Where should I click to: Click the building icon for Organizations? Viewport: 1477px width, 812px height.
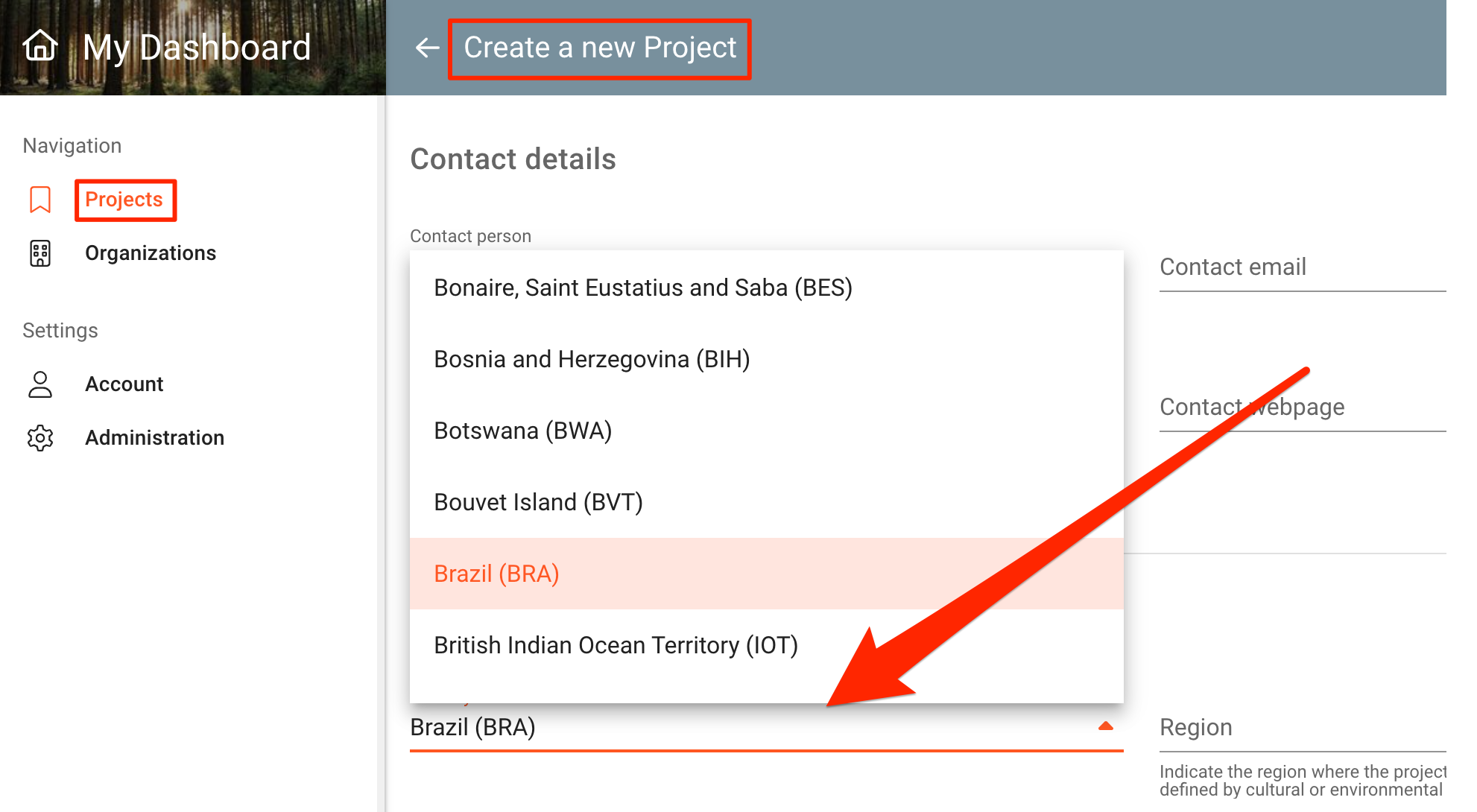tap(40, 253)
